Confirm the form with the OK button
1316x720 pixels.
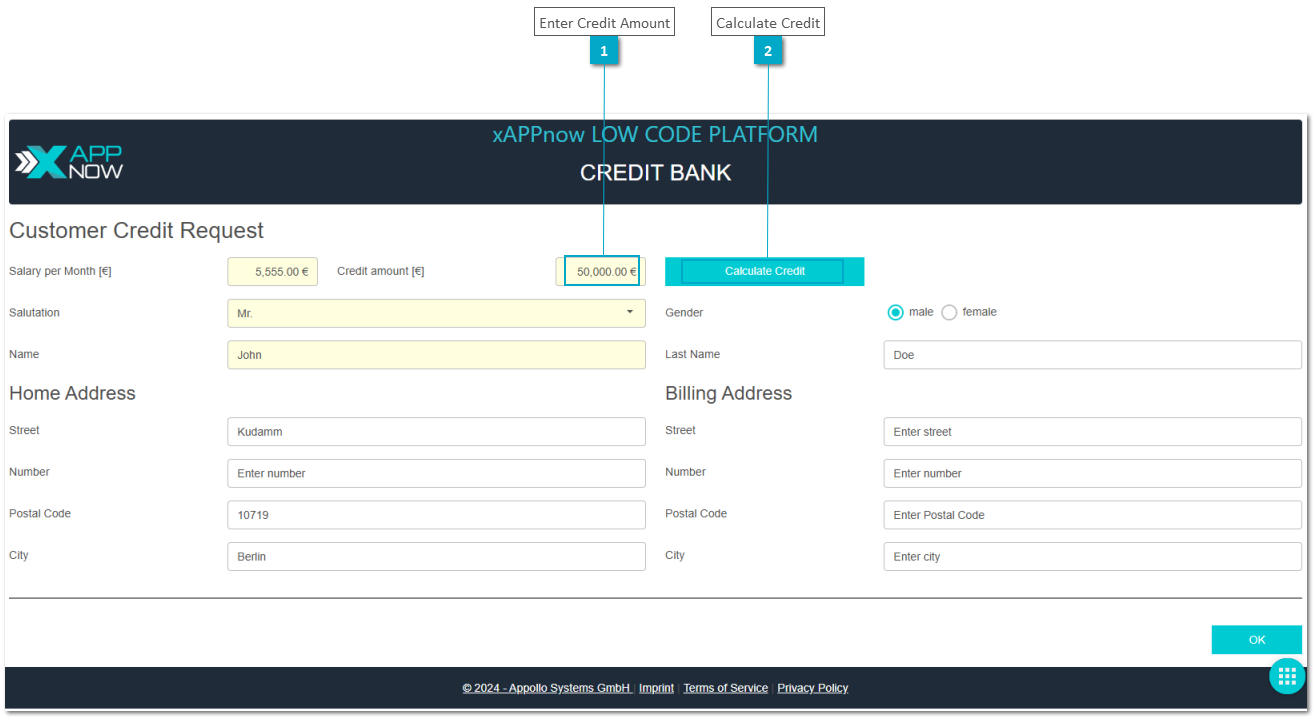click(1256, 640)
